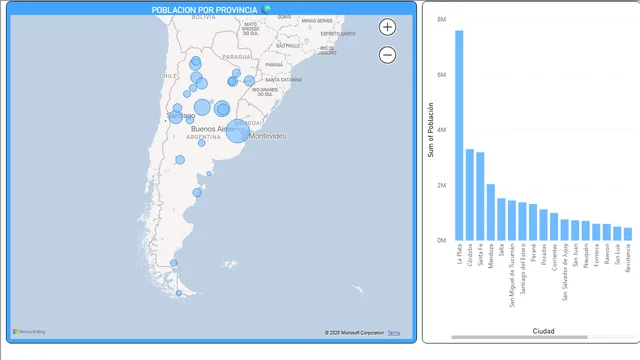Click the Corrientes axis label
The height and width of the screenshot is (360, 640).
pyautogui.click(x=554, y=257)
